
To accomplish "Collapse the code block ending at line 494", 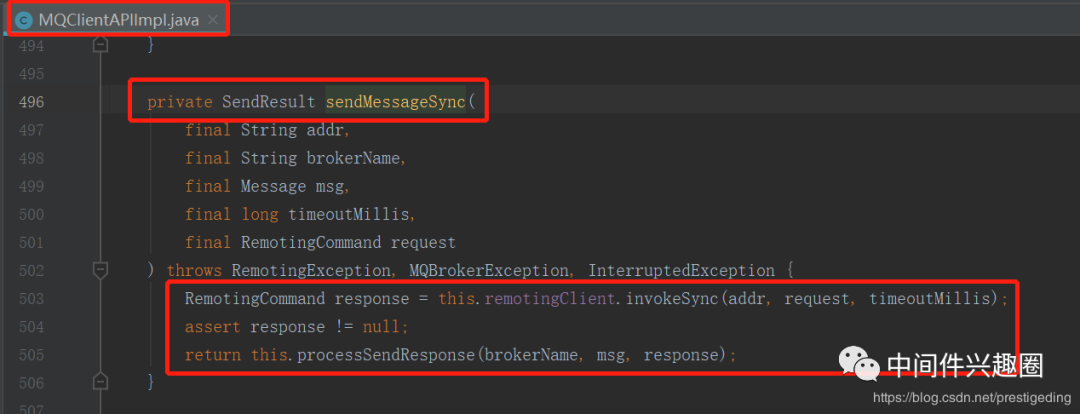I will tap(99, 45).
